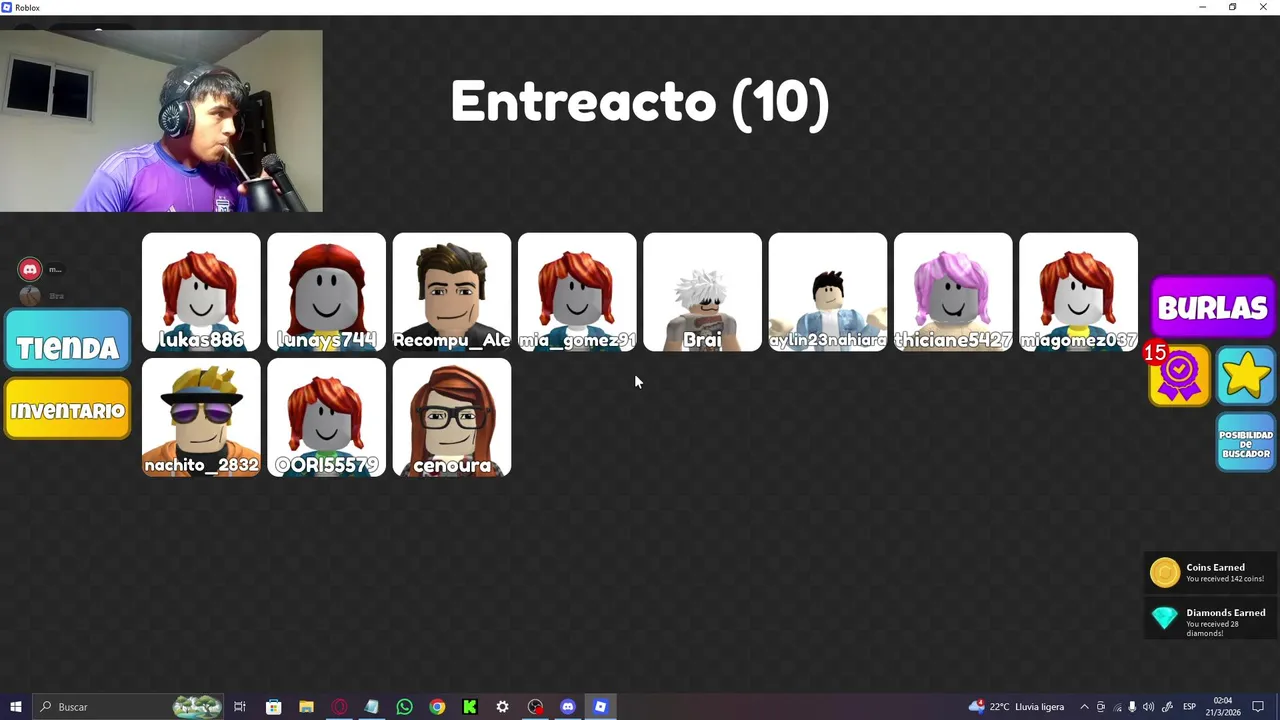Open Posibilidad de Buscador button
The height and width of the screenshot is (720, 1280).
tap(1246, 442)
